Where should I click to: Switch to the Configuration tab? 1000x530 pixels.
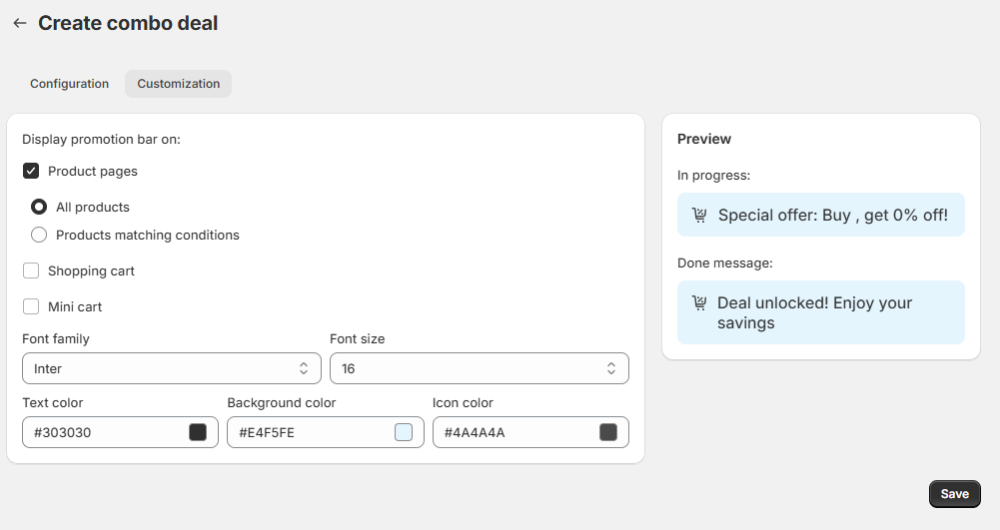69,84
